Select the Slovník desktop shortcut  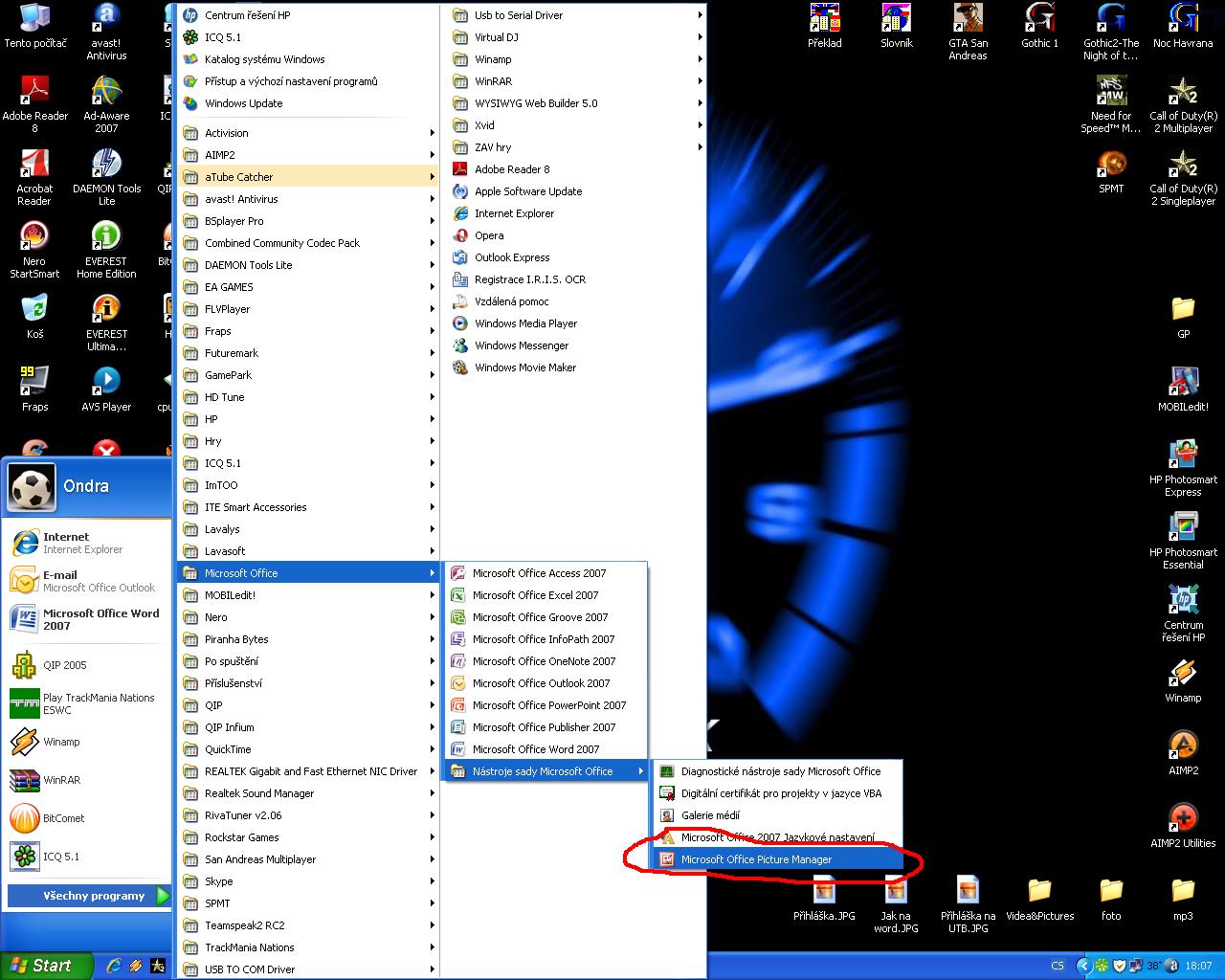pos(897,26)
